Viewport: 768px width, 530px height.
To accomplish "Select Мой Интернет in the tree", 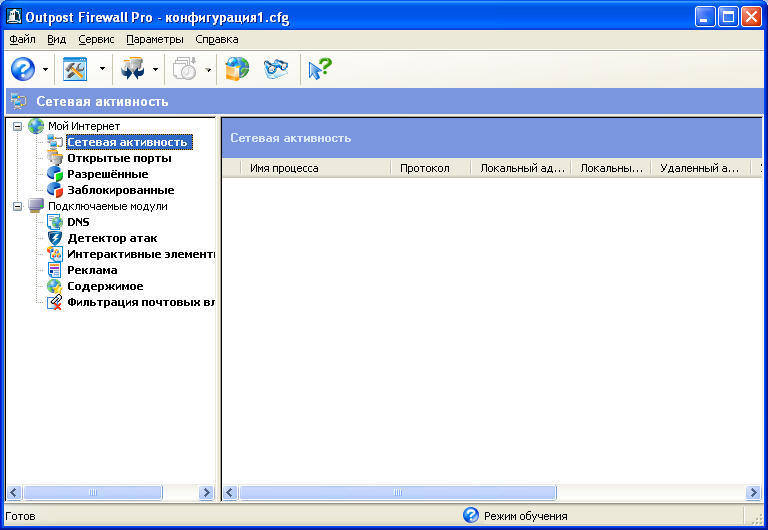I will click(84, 126).
